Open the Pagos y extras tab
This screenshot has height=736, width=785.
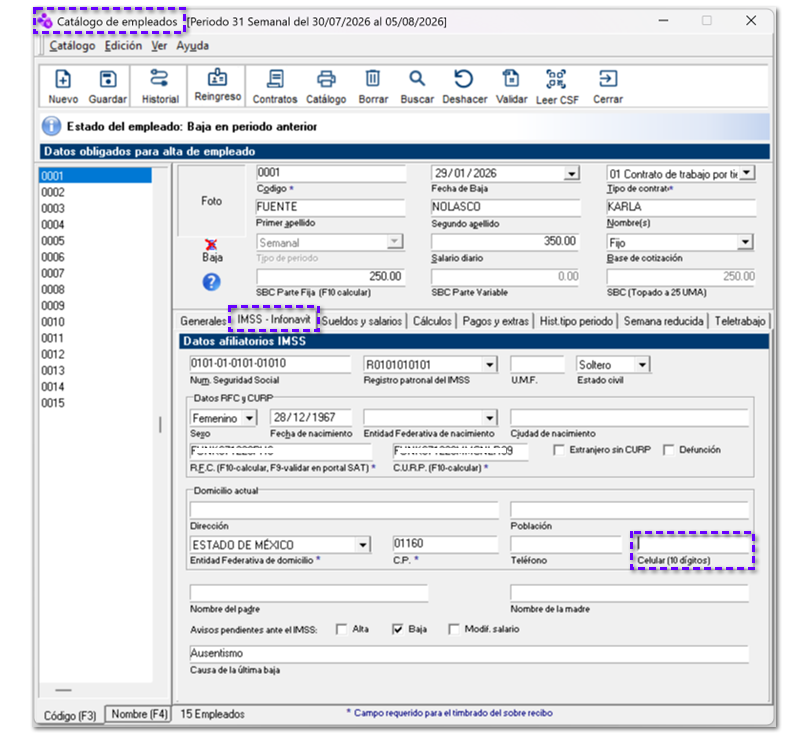[x=495, y=321]
